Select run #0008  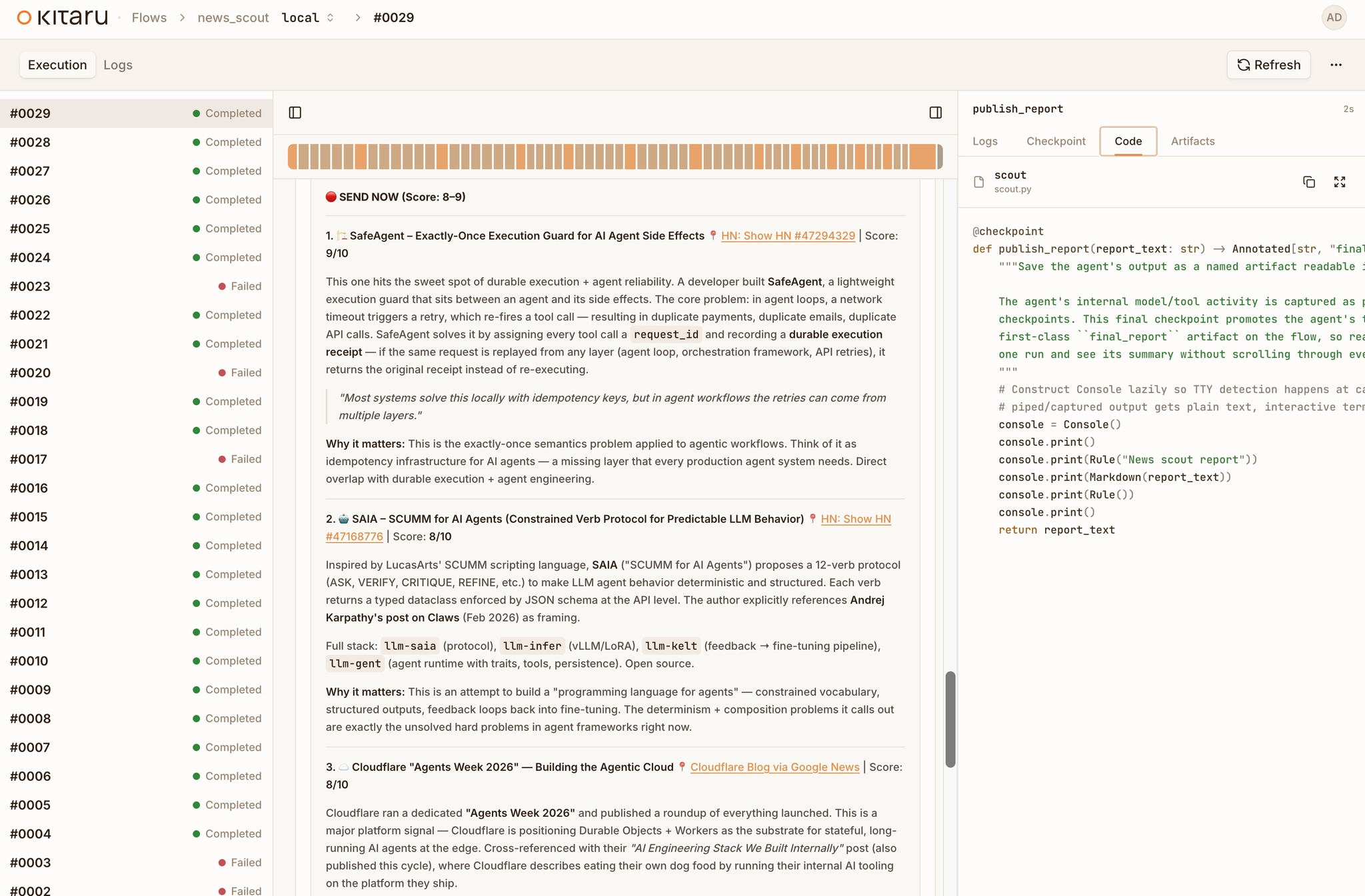(136, 718)
